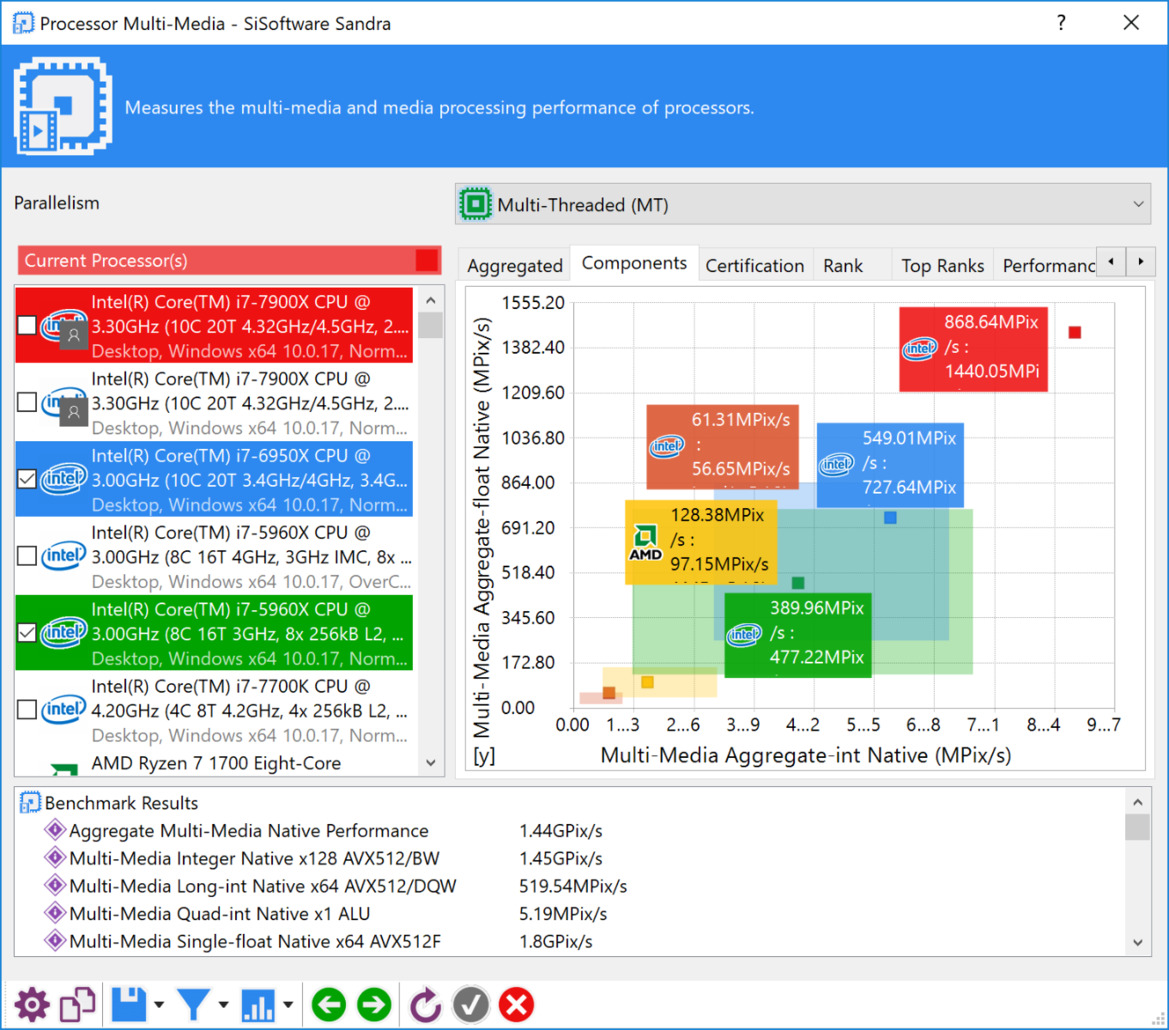Viewport: 1169px width, 1030px height.
Task: Click the blue i7-6950X data point marker
Action: pyautogui.click(x=890, y=517)
